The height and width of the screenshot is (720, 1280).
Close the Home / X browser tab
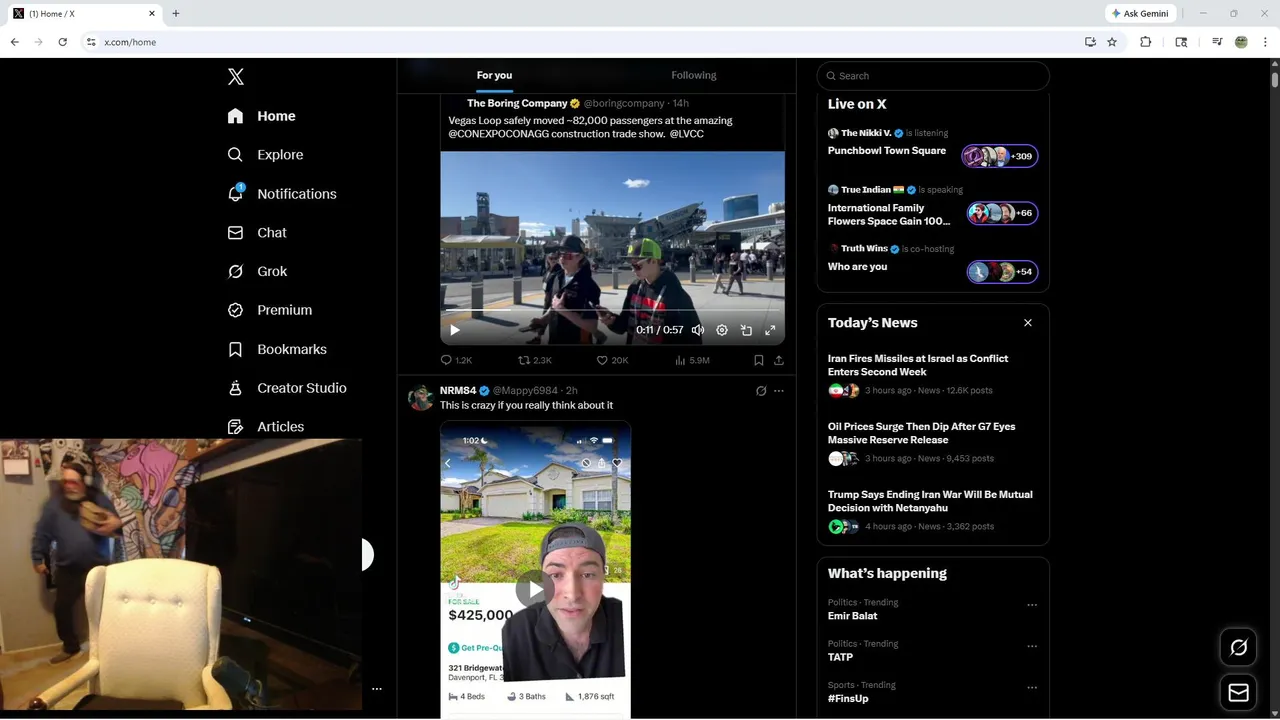pos(152,13)
